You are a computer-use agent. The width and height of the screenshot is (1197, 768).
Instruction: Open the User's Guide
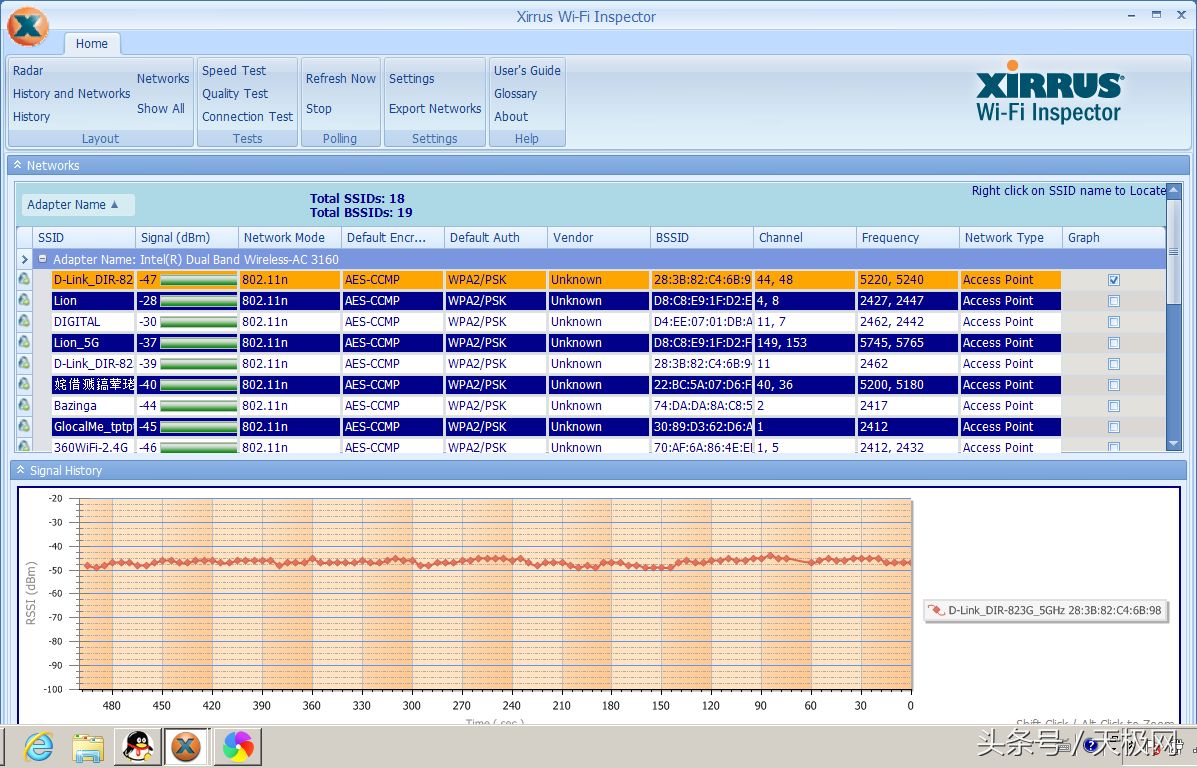tap(527, 70)
